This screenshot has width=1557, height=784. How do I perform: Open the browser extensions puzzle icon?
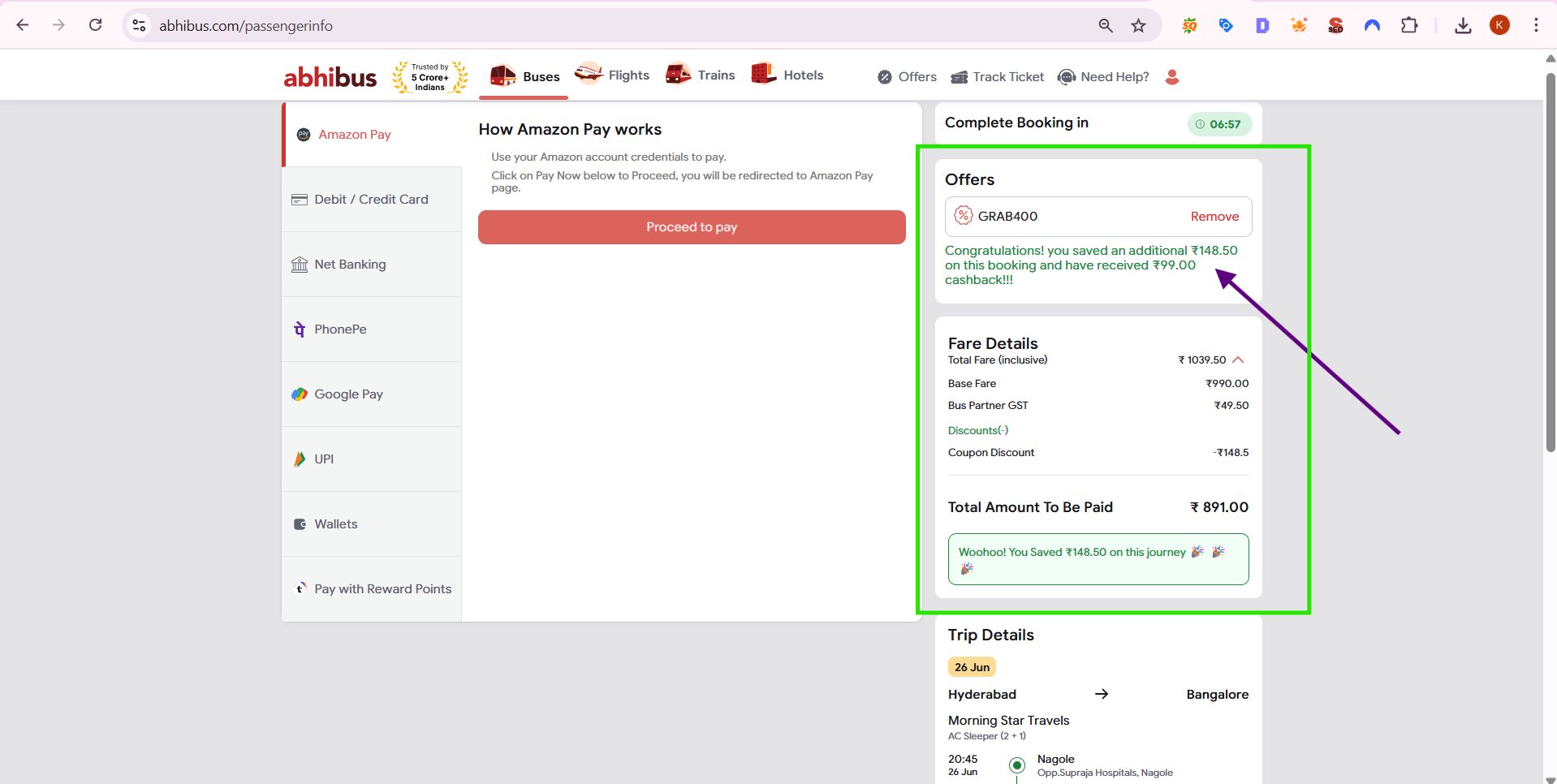(1409, 25)
